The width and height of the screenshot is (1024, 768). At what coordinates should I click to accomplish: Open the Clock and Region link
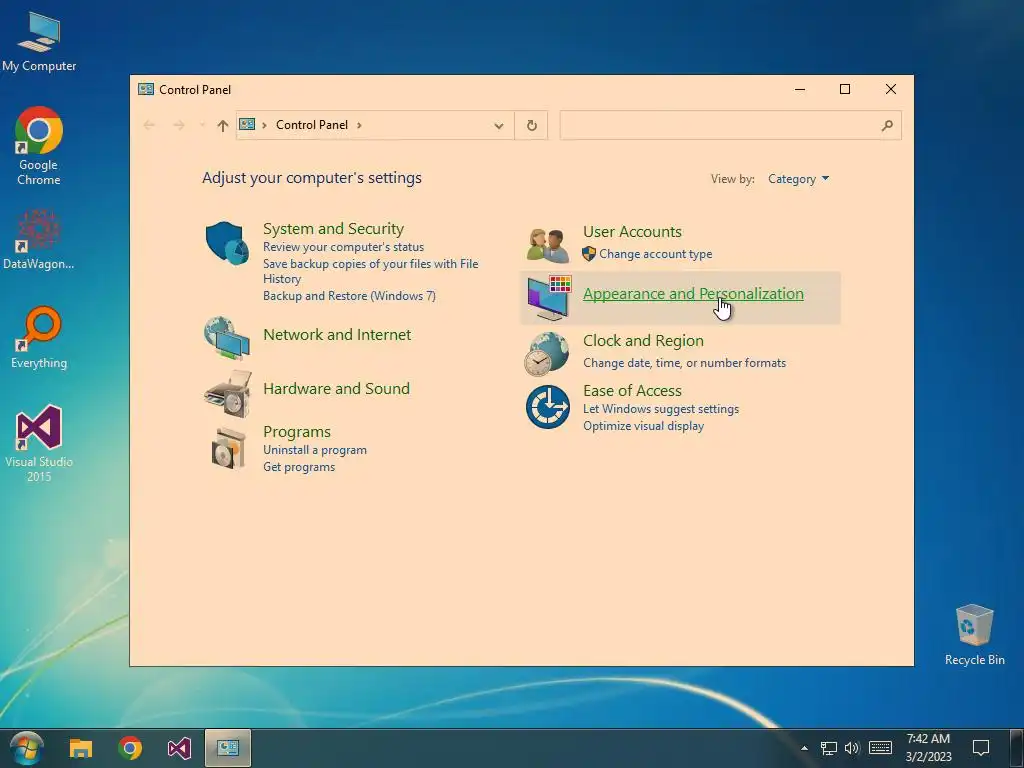pos(643,341)
